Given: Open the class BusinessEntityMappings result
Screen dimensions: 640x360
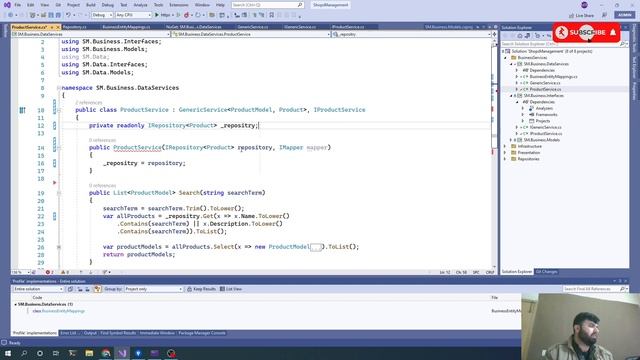Looking at the screenshot, I should tap(58, 311).
